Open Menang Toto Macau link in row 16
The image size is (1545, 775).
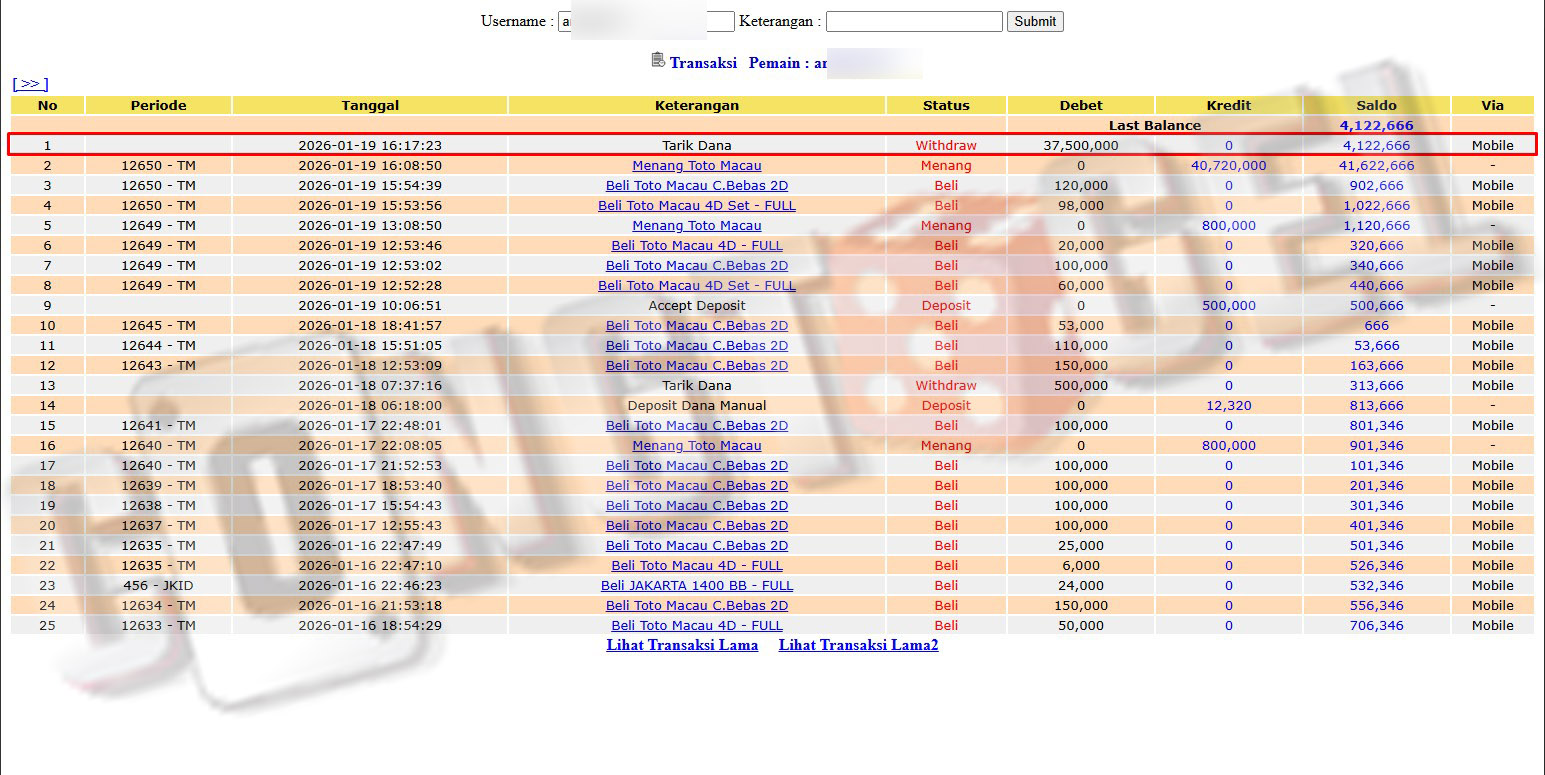(x=696, y=446)
